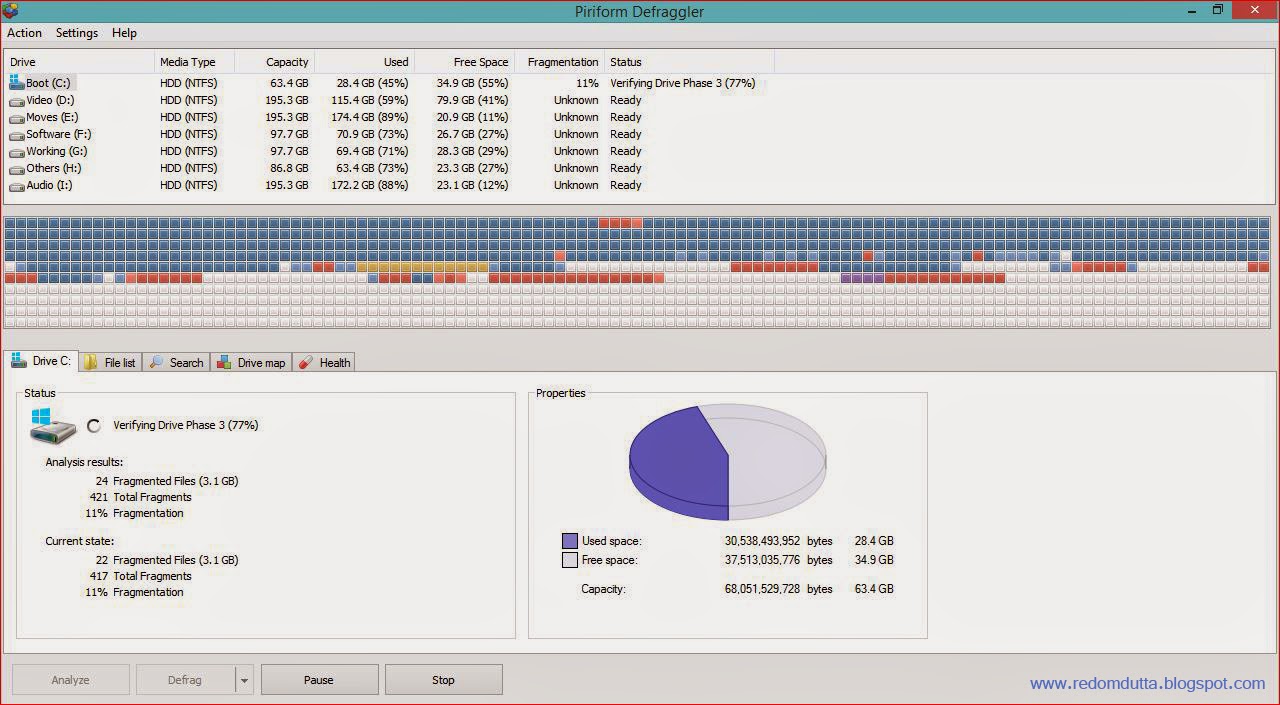1280x705 pixels.
Task: Click the Defraggler app icon in title bar
Action: tap(10, 11)
